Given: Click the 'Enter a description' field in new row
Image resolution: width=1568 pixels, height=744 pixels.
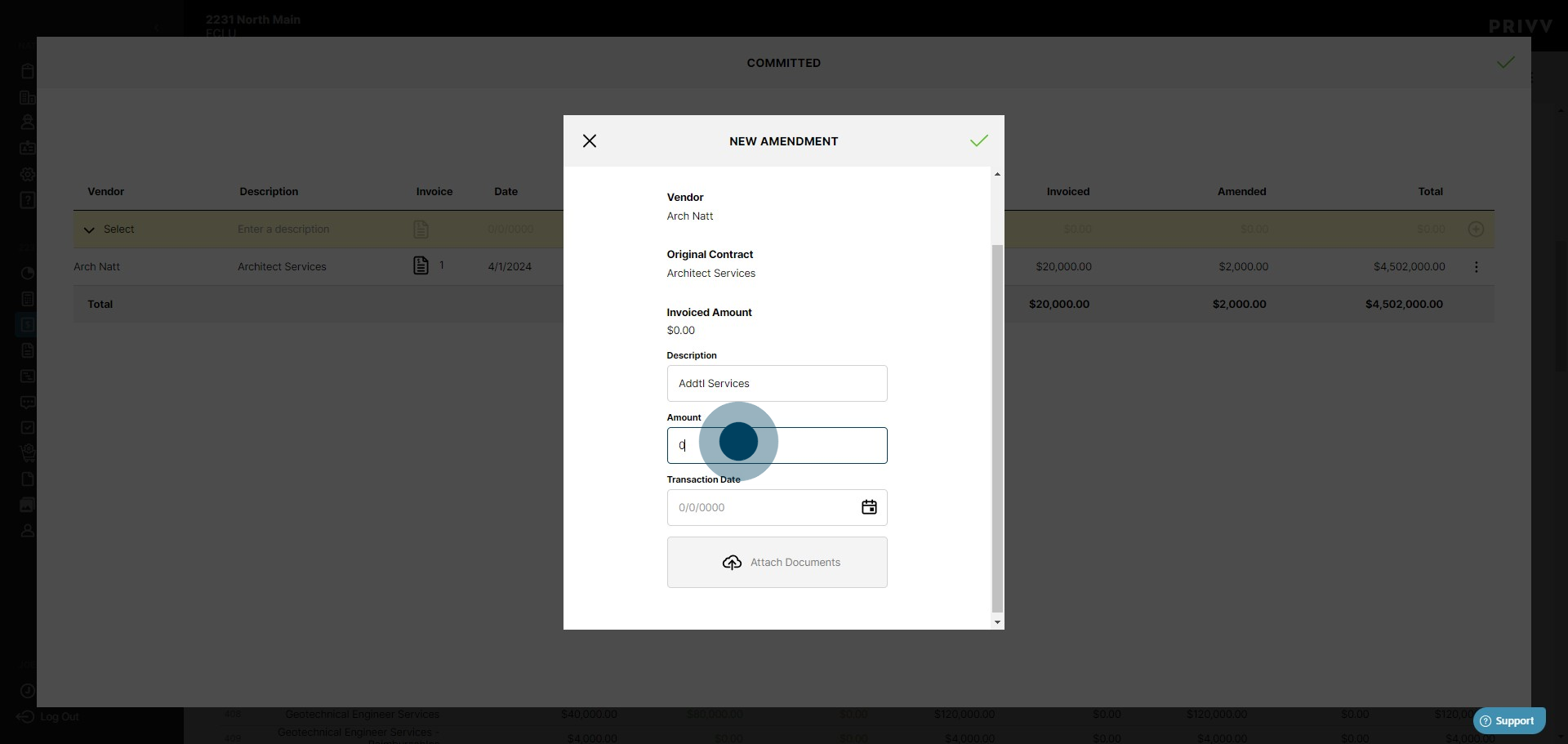Looking at the screenshot, I should pos(283,229).
